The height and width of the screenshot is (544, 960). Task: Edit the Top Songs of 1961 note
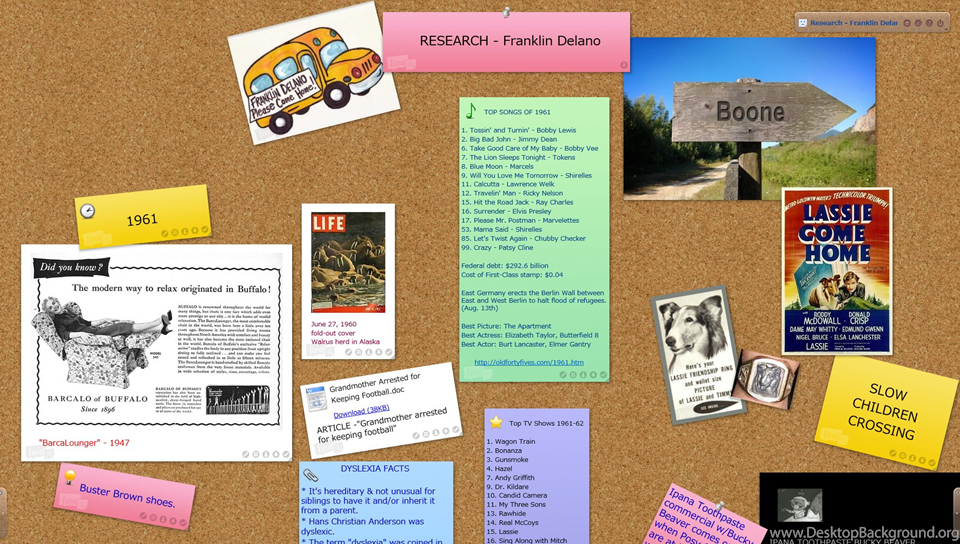click(x=563, y=374)
